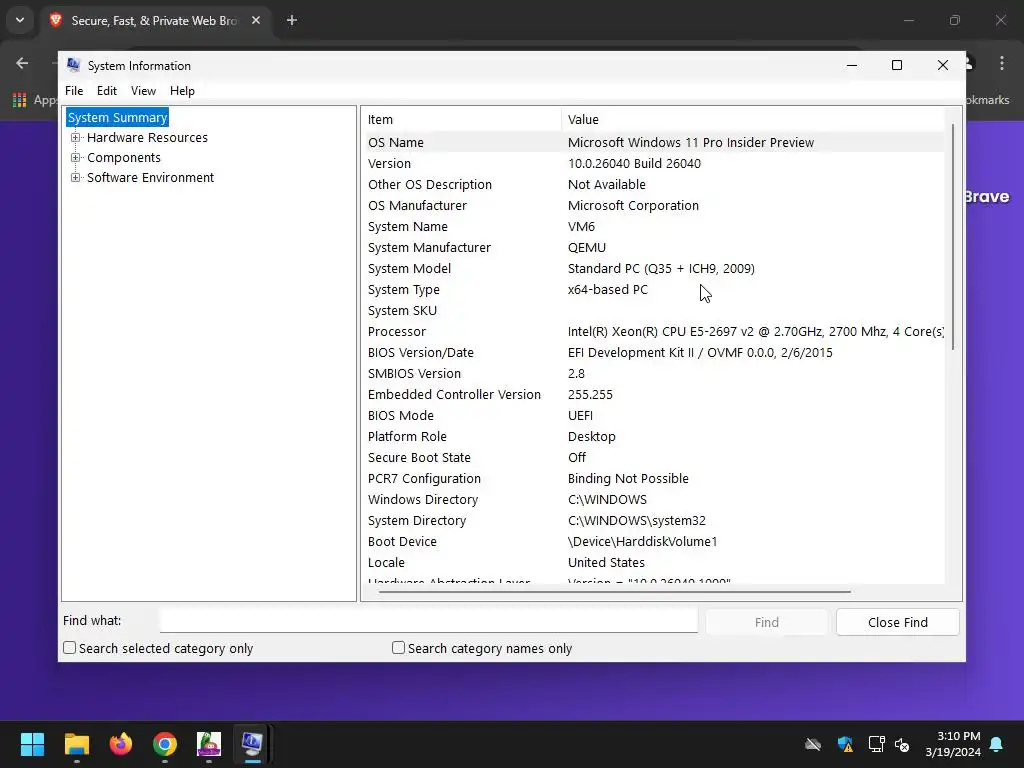This screenshot has height=768, width=1024.
Task: Click the network display tray icon
Action: pyautogui.click(x=876, y=744)
